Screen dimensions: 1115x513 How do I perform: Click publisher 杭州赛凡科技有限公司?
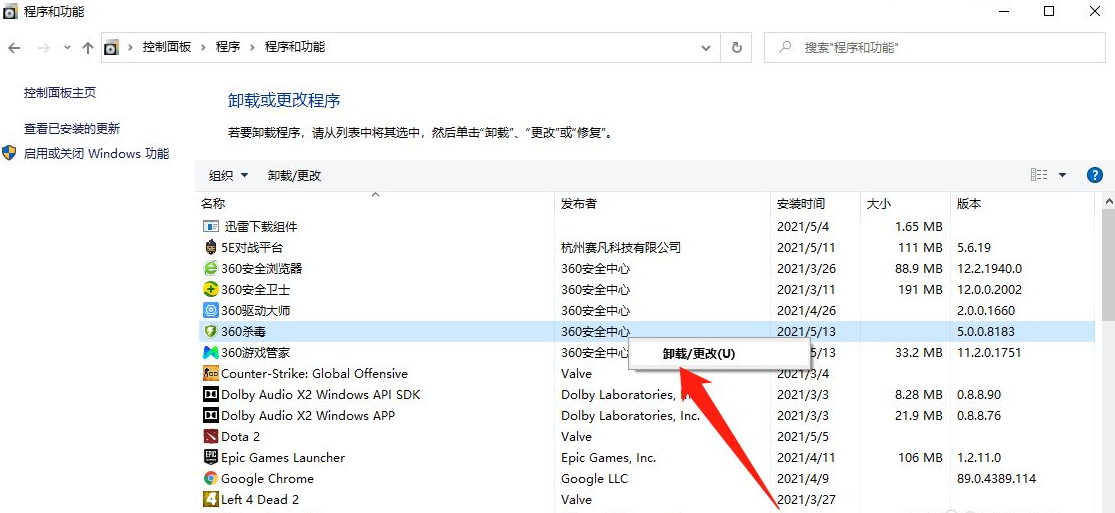[621, 248]
